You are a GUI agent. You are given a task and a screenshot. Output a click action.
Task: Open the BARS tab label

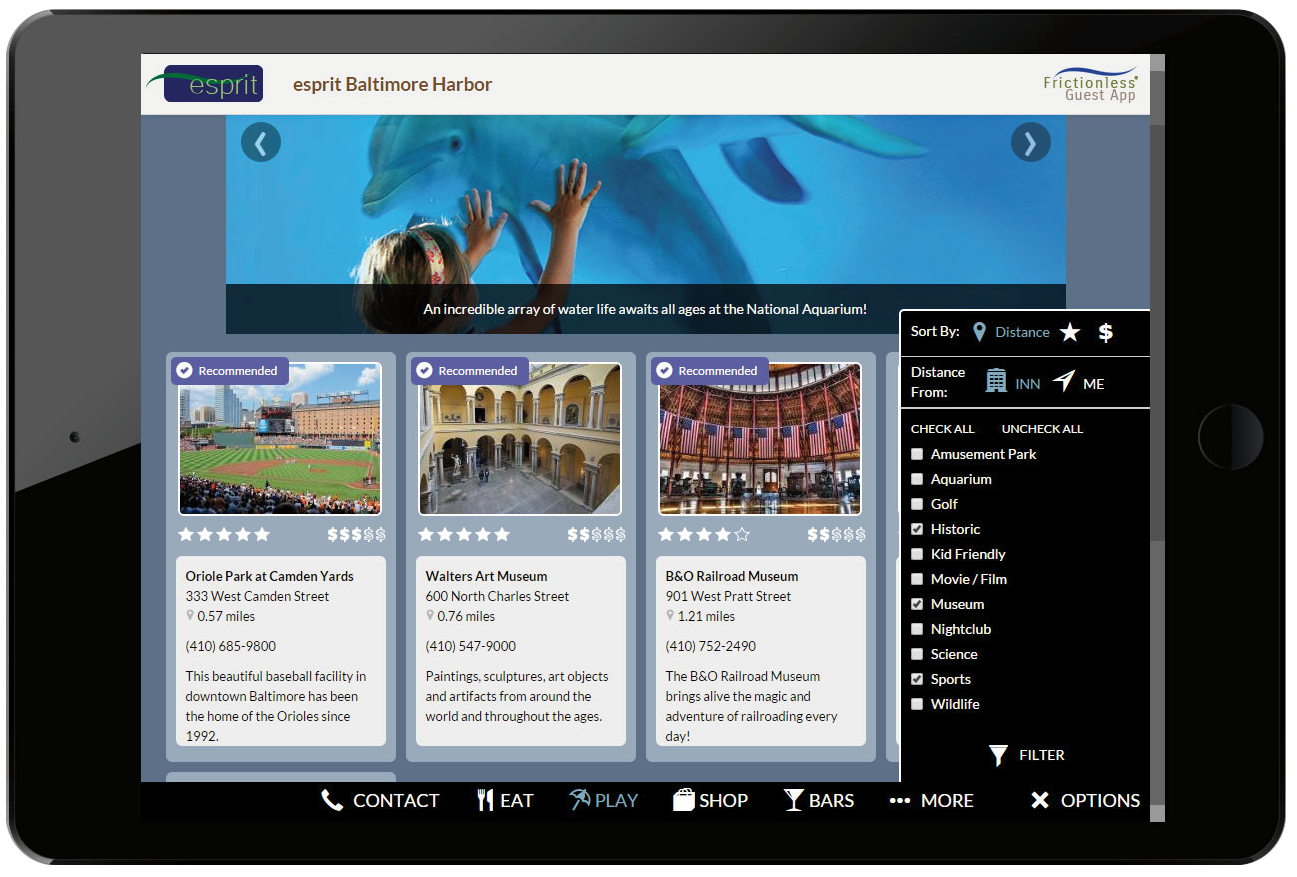832,801
